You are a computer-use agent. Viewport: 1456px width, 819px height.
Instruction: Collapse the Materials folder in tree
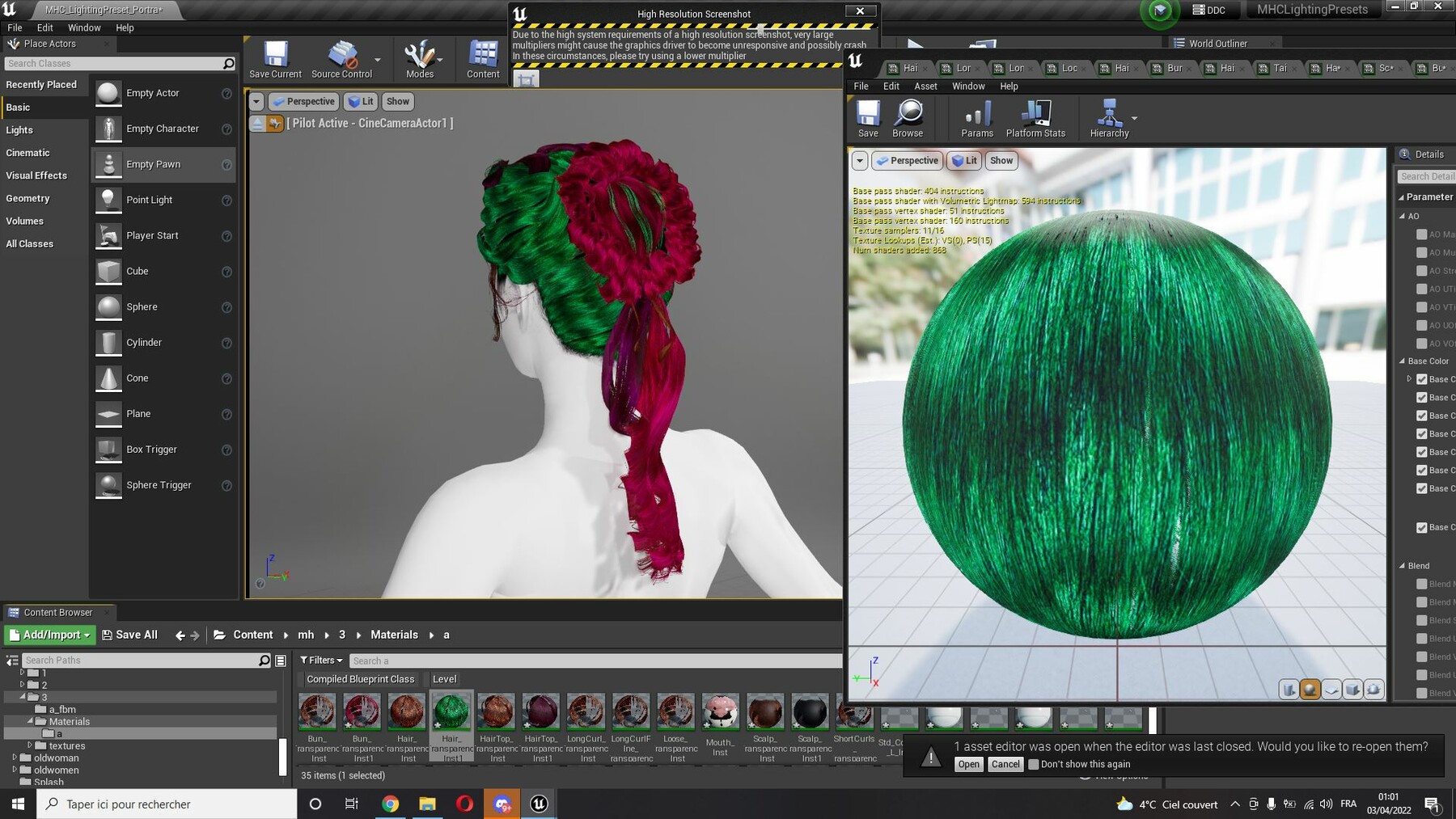click(x=30, y=721)
